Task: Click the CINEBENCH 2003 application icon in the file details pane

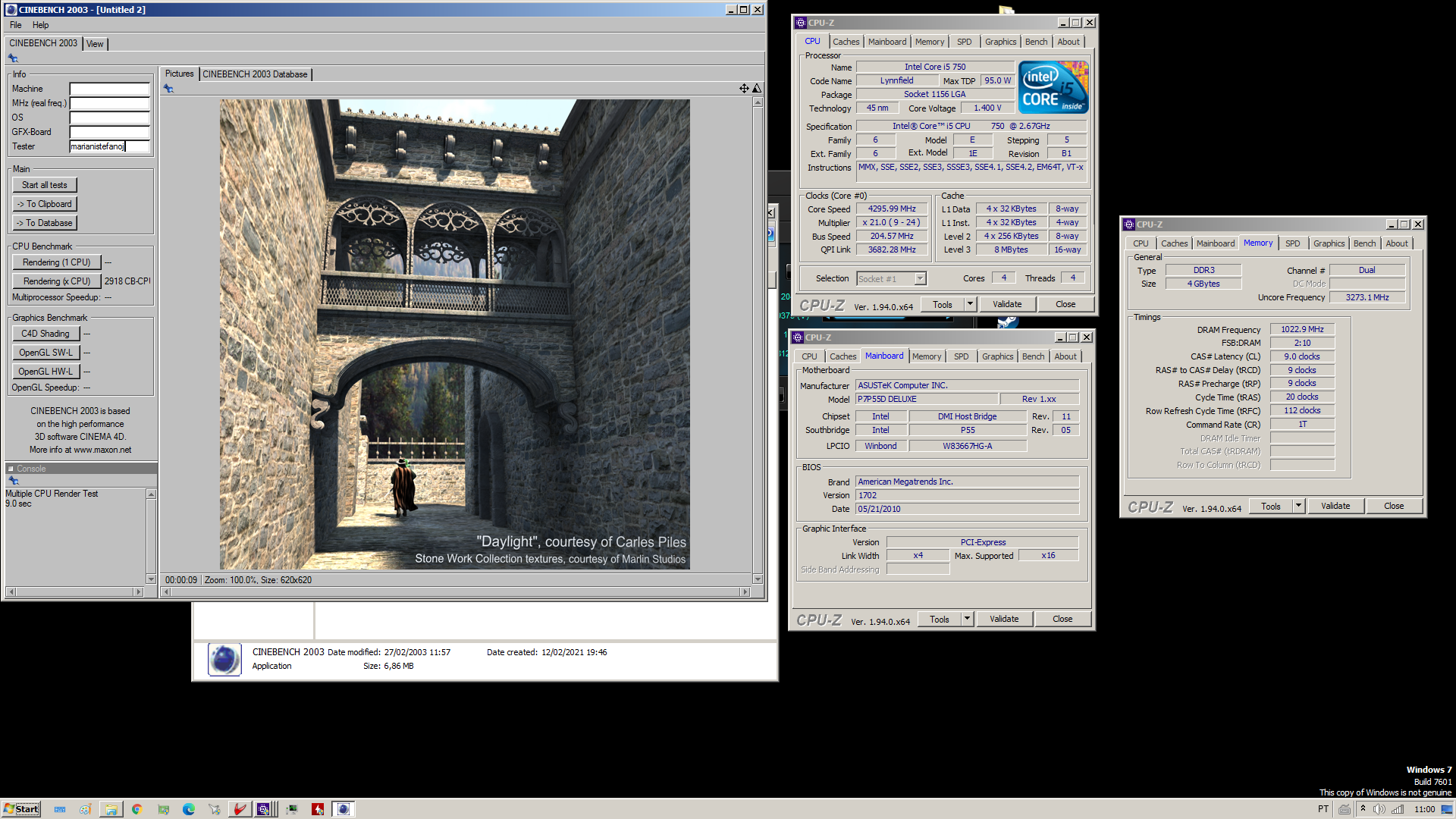Action: click(224, 659)
